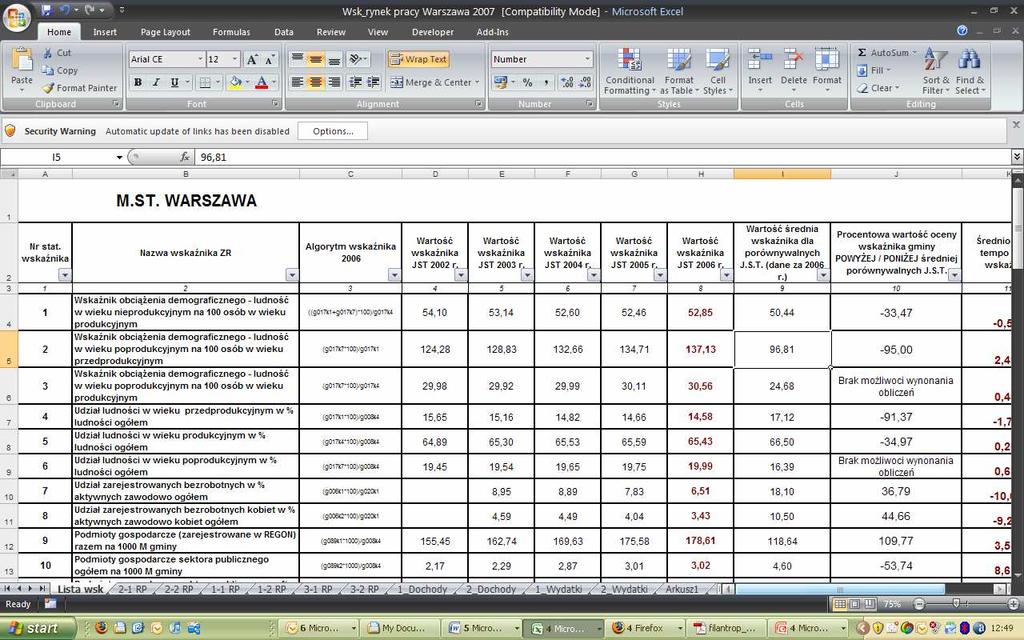Screen dimensions: 1024x640
Task: Click the Windows start button
Action: [38, 628]
